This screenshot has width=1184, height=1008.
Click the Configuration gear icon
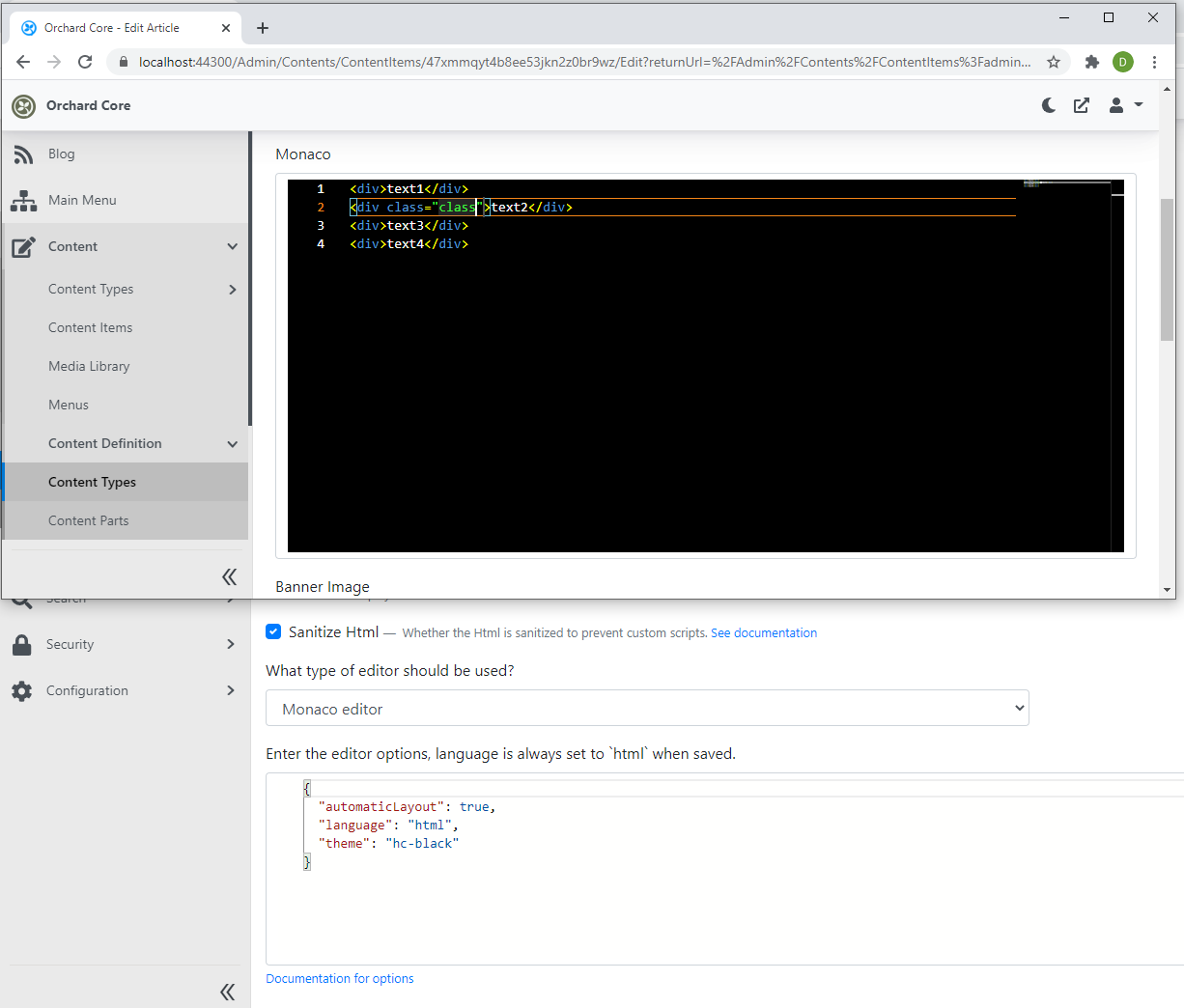coord(22,691)
